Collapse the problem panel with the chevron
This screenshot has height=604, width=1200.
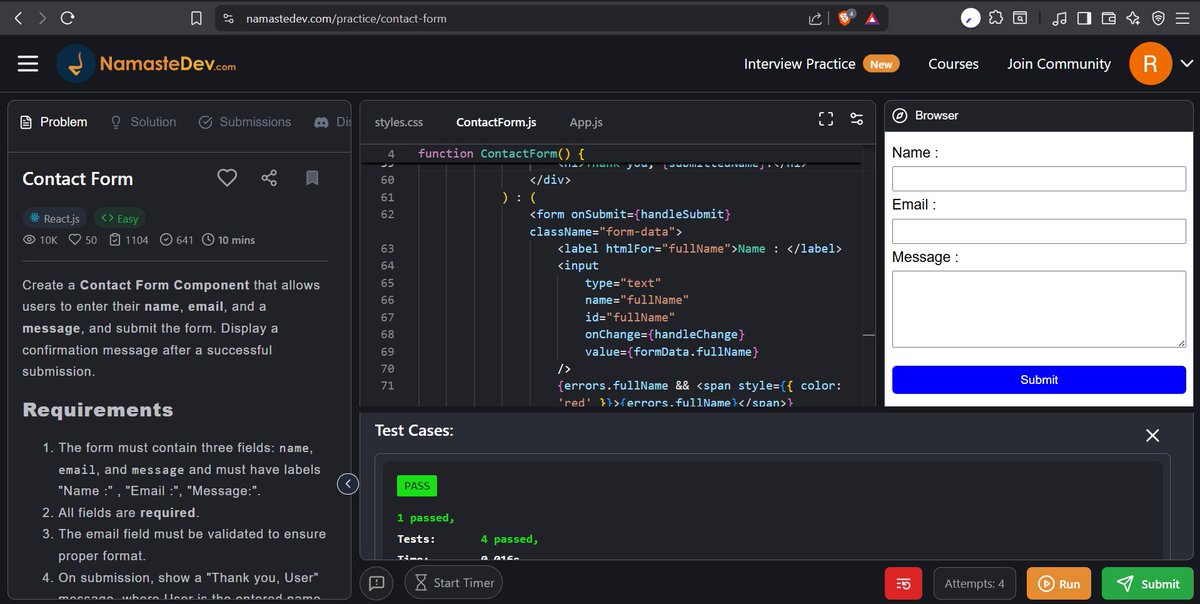click(348, 484)
